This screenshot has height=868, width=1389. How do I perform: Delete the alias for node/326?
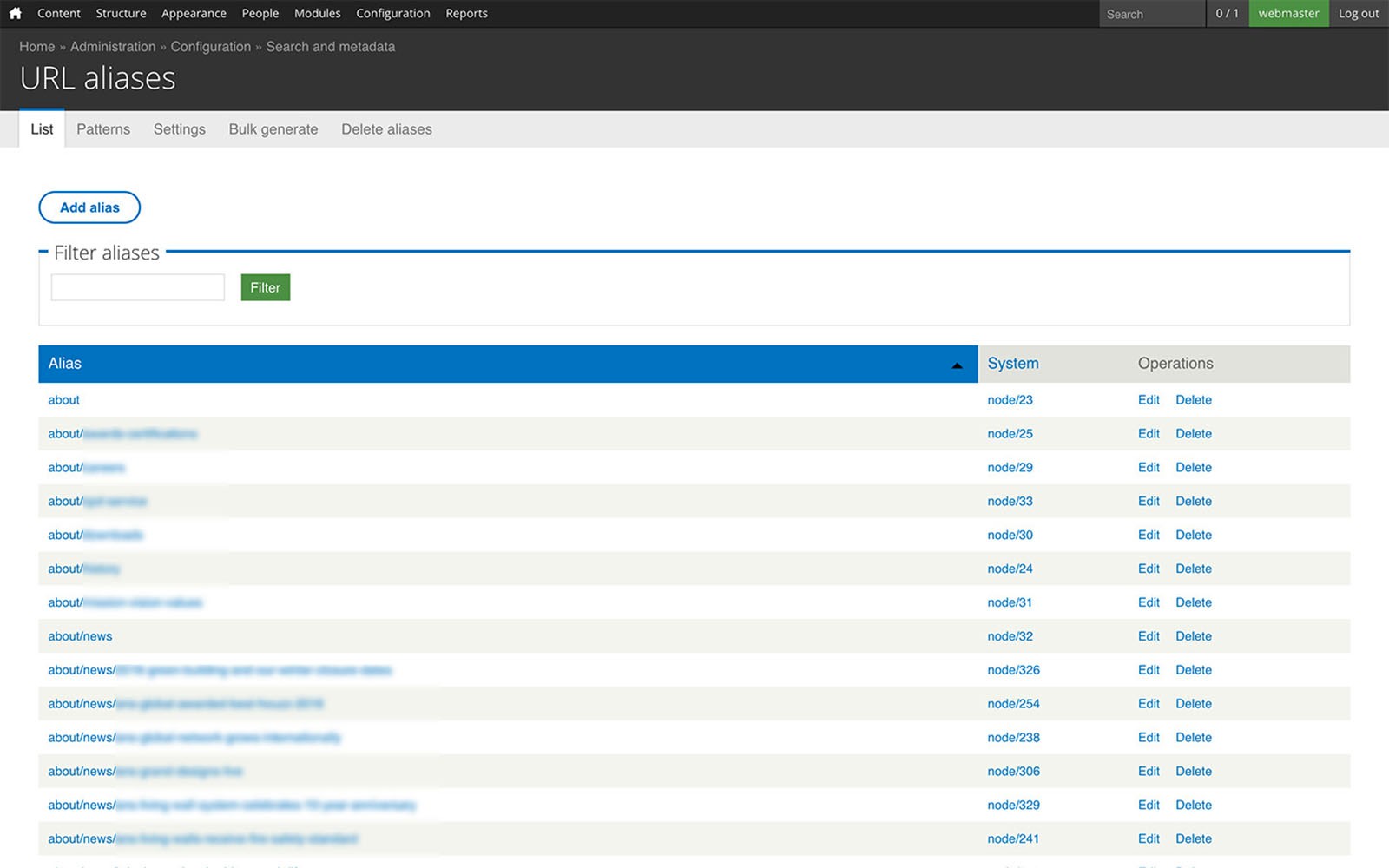[x=1194, y=670]
